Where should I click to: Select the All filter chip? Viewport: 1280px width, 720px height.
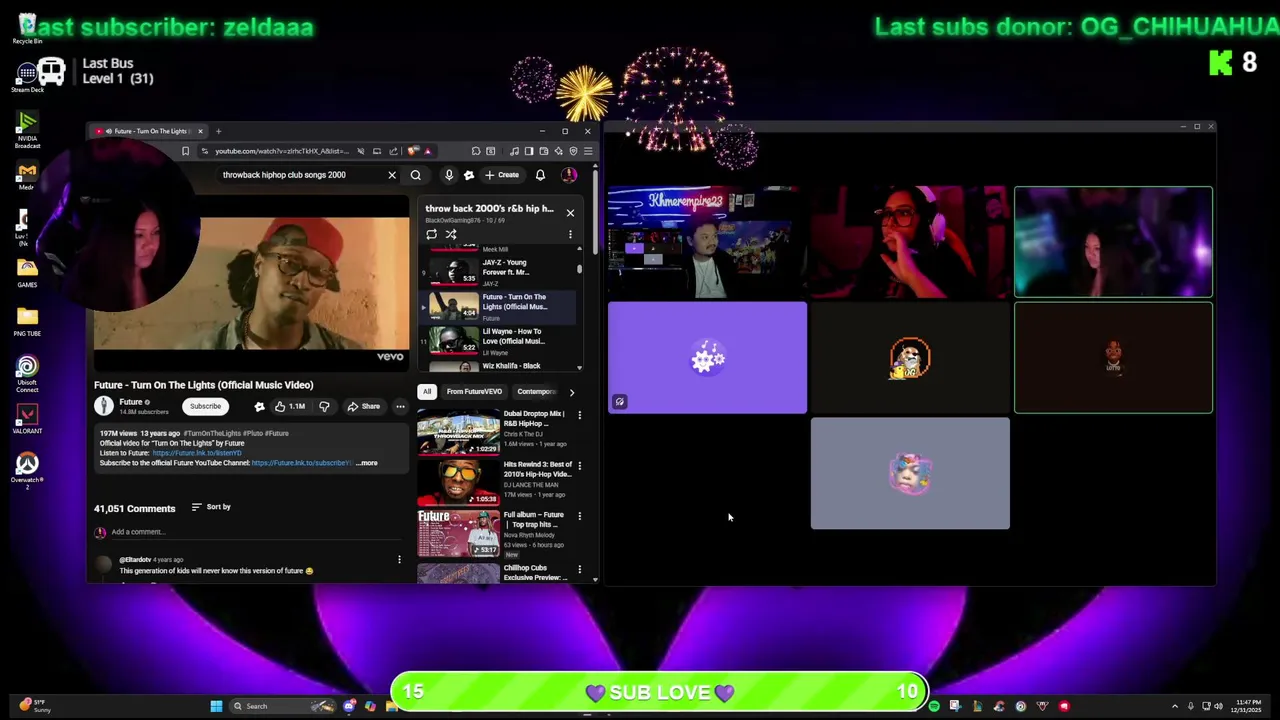point(427,392)
